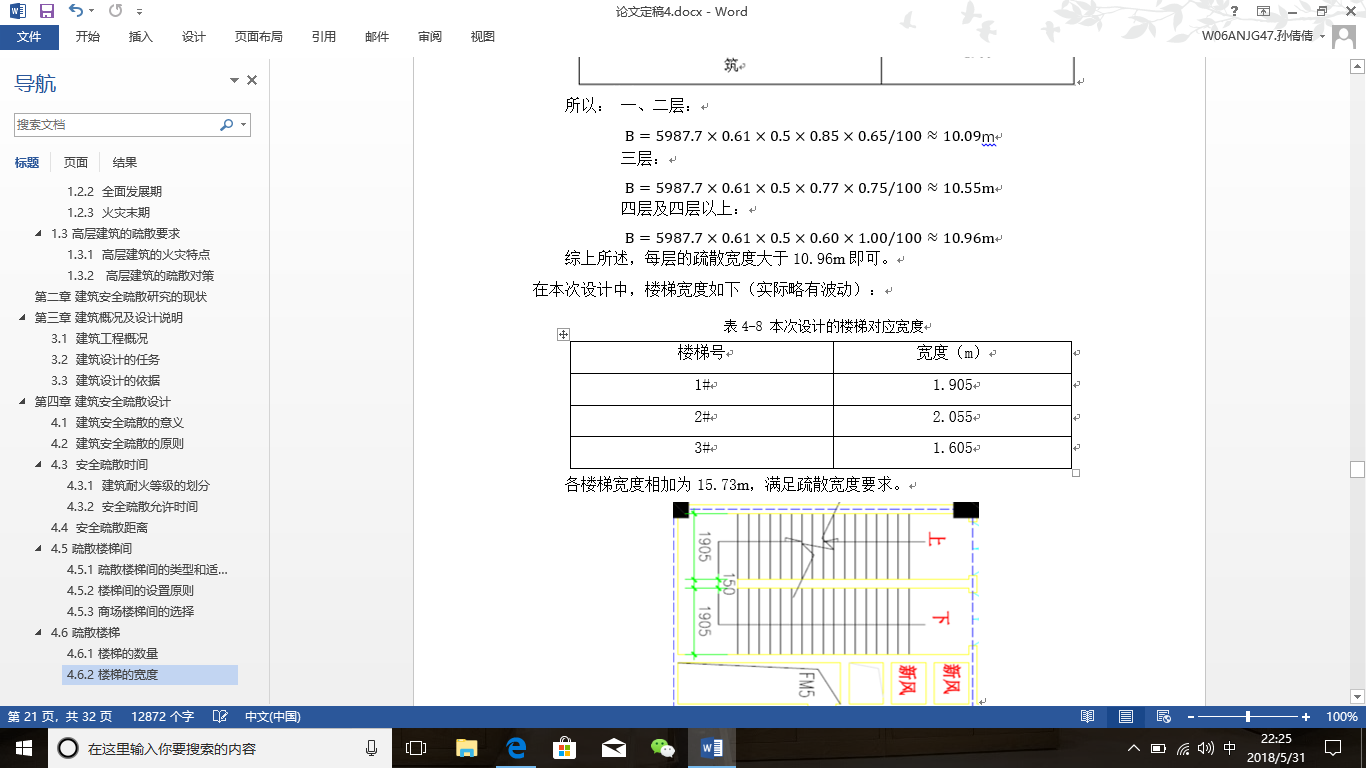
Task: Collapse the 1.3 高层建筑的疏散要求 heading
Action: click(38, 233)
